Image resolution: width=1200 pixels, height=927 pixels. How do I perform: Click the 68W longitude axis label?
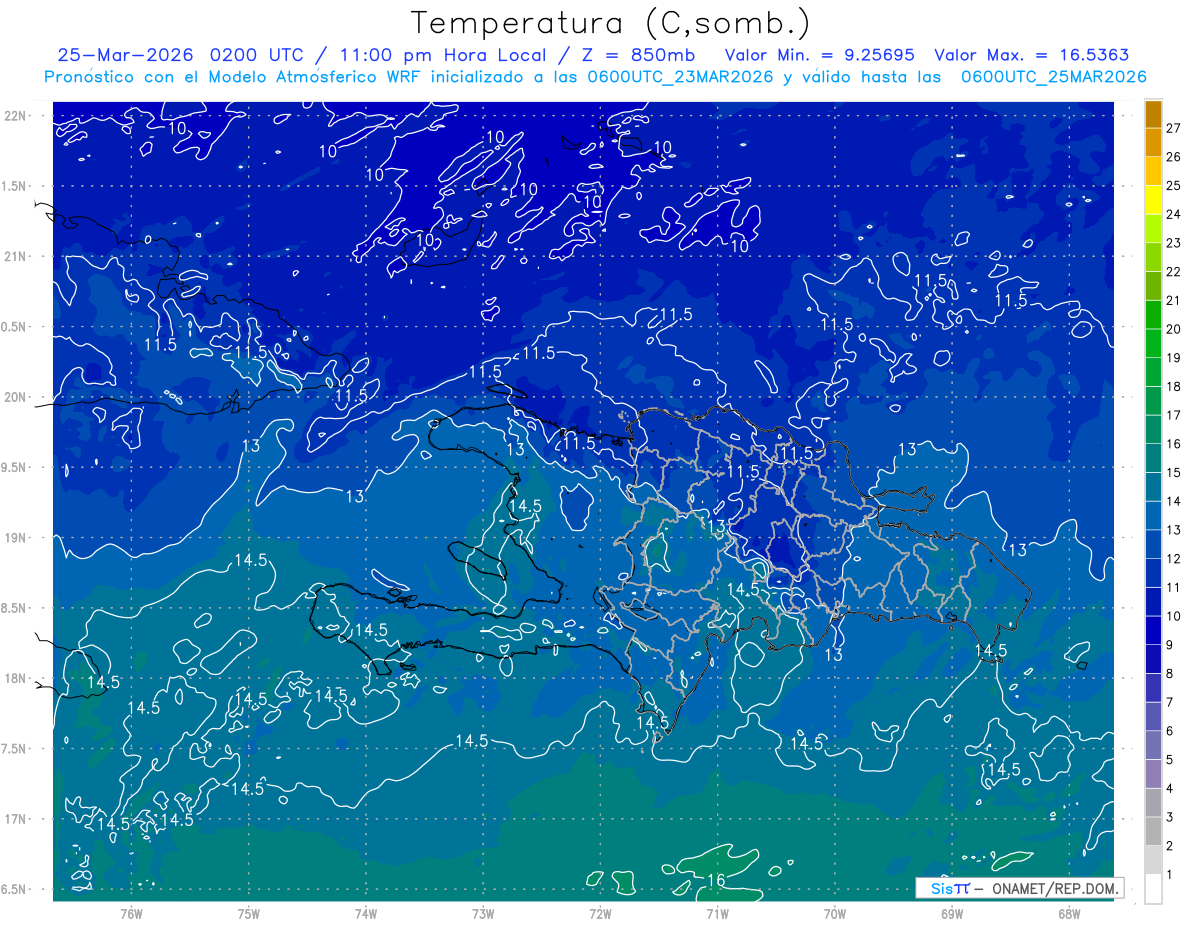(x=1069, y=913)
